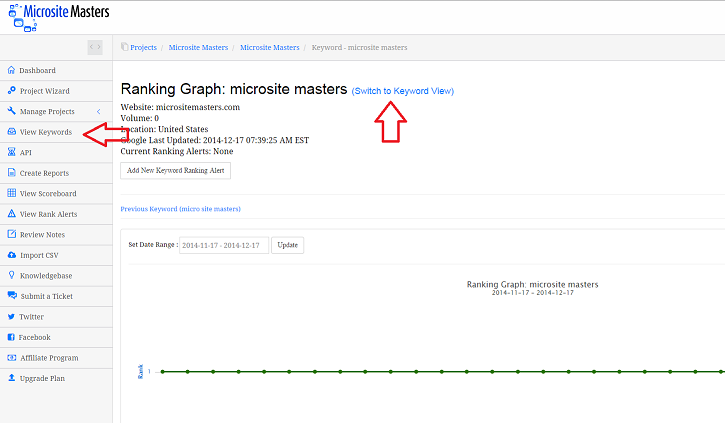Click the Set Date Range input field

click(224, 245)
